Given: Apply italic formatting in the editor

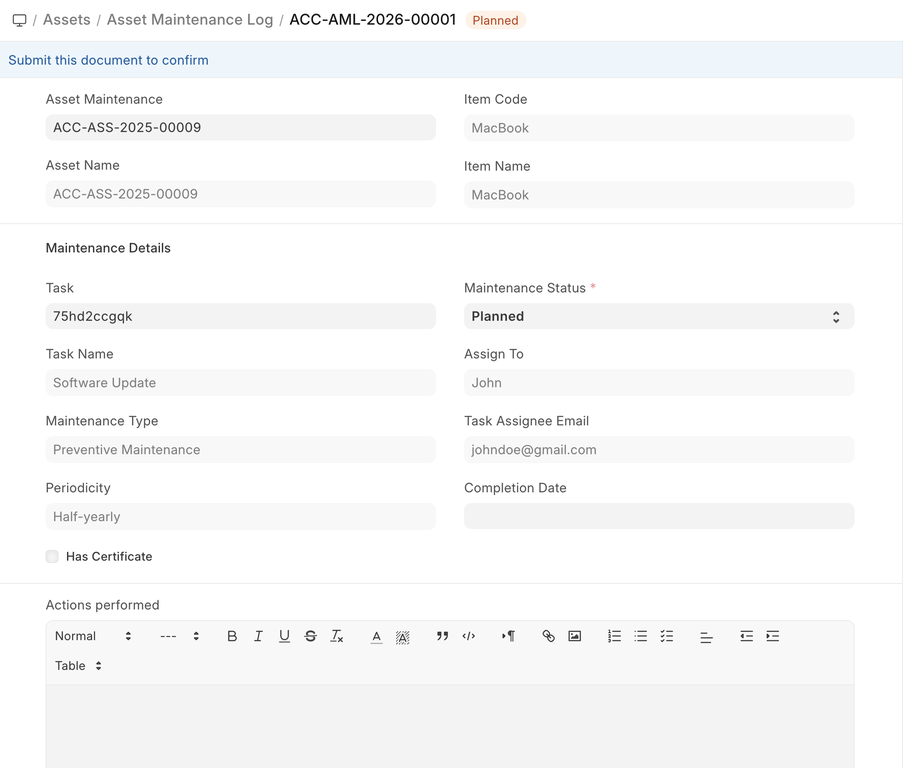Looking at the screenshot, I should point(258,636).
